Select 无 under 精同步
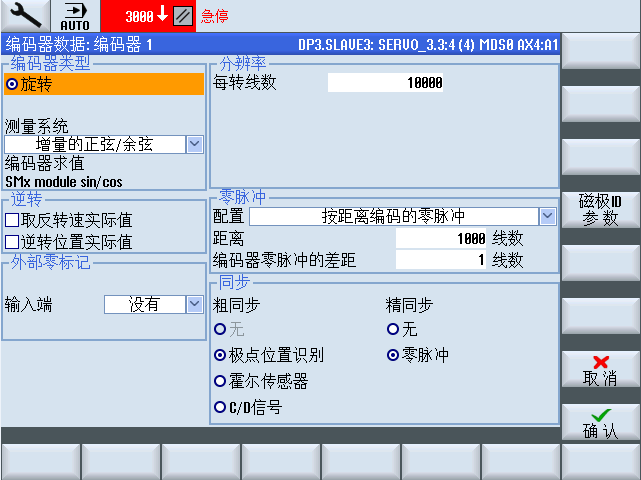This screenshot has width=641, height=480. pyautogui.click(x=392, y=329)
